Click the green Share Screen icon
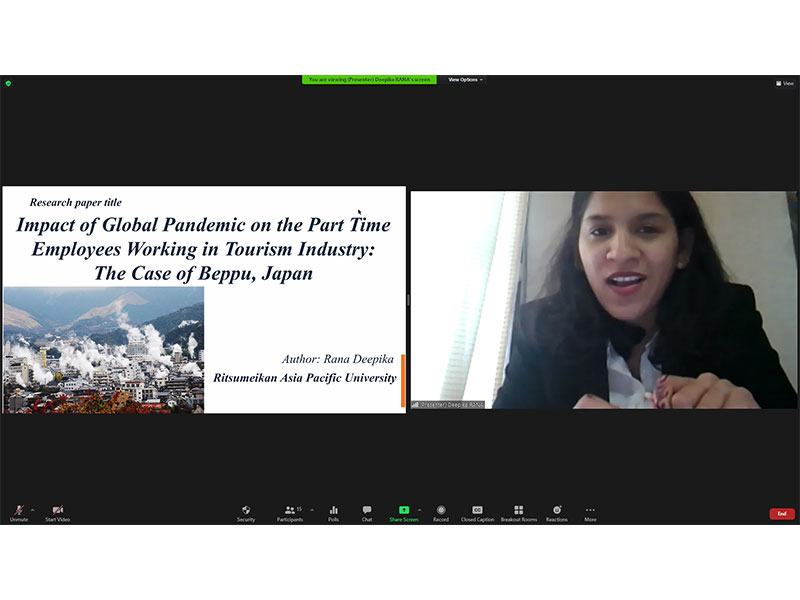Screen dimensions: 800x600 pyautogui.click(x=404, y=511)
